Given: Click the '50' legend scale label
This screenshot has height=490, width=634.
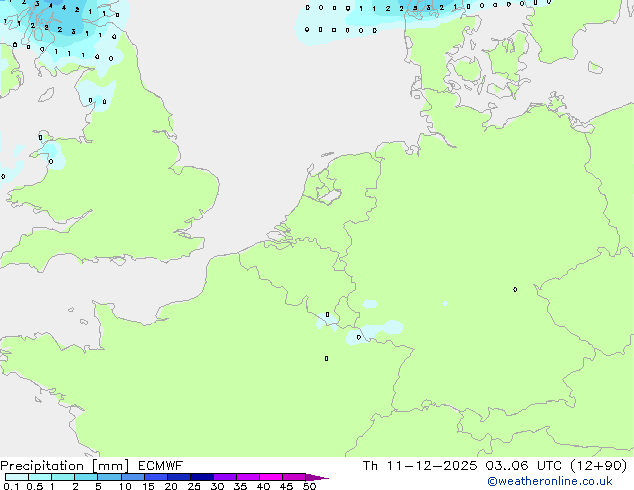Looking at the screenshot, I should click(x=309, y=486).
